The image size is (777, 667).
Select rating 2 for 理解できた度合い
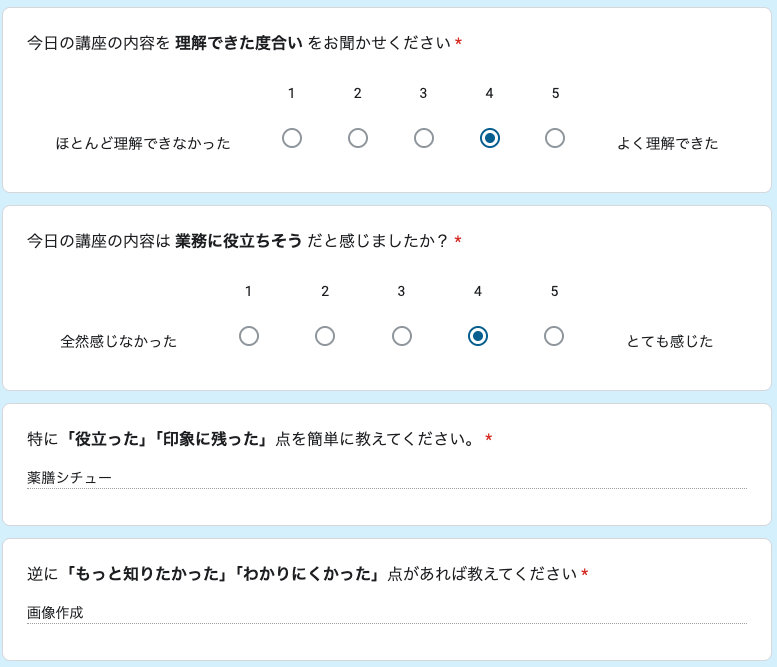tap(358, 138)
